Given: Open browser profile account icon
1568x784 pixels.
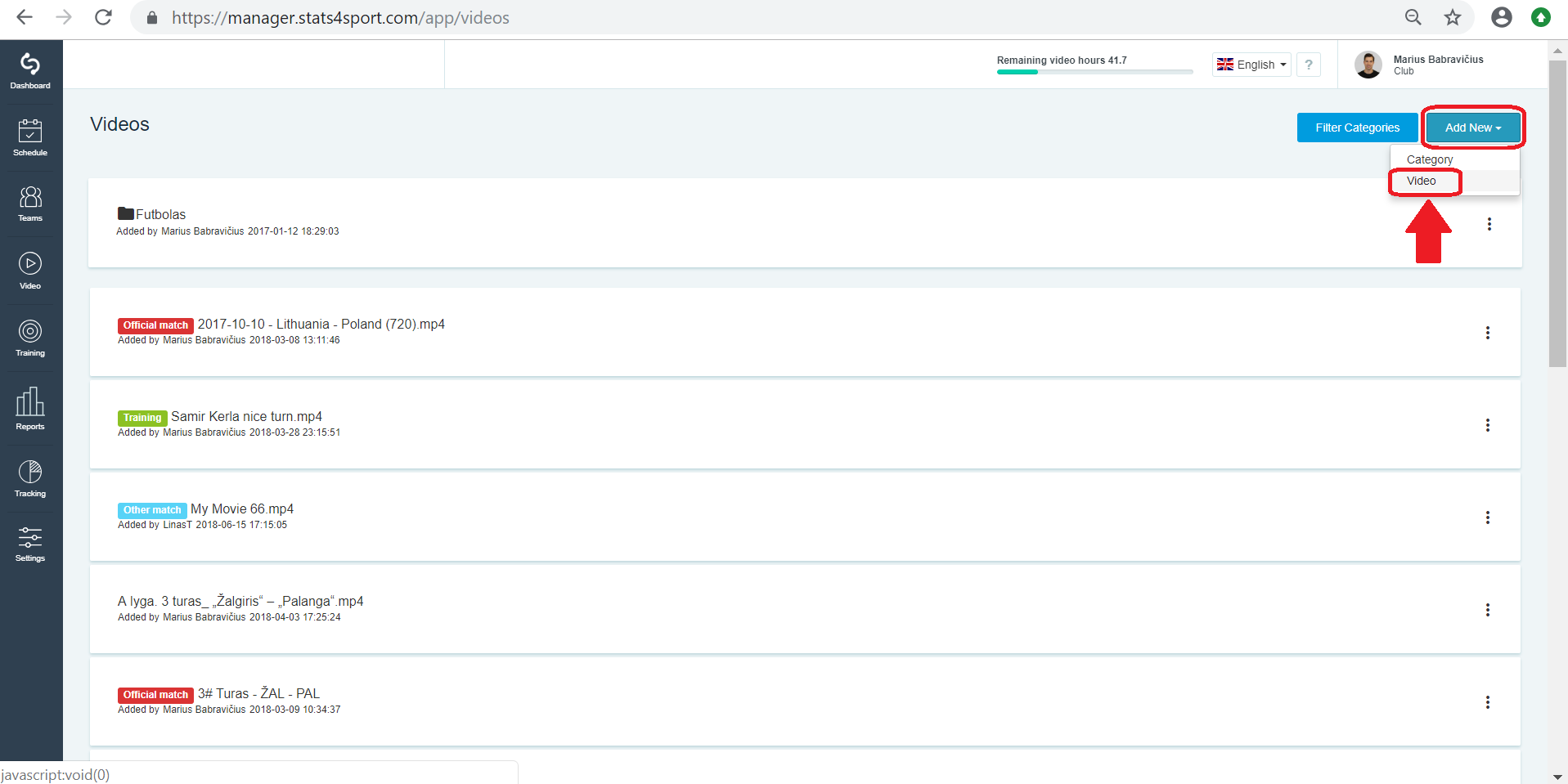Looking at the screenshot, I should (x=1502, y=17).
